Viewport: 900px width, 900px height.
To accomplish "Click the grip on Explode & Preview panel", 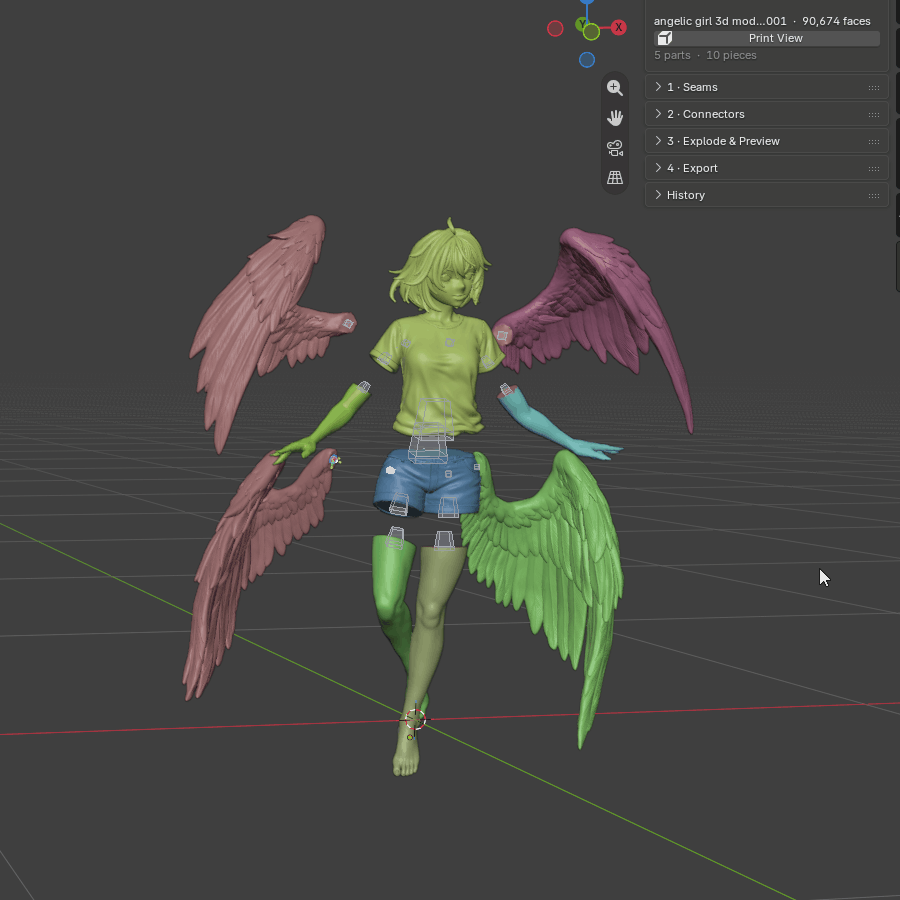I will (874, 142).
